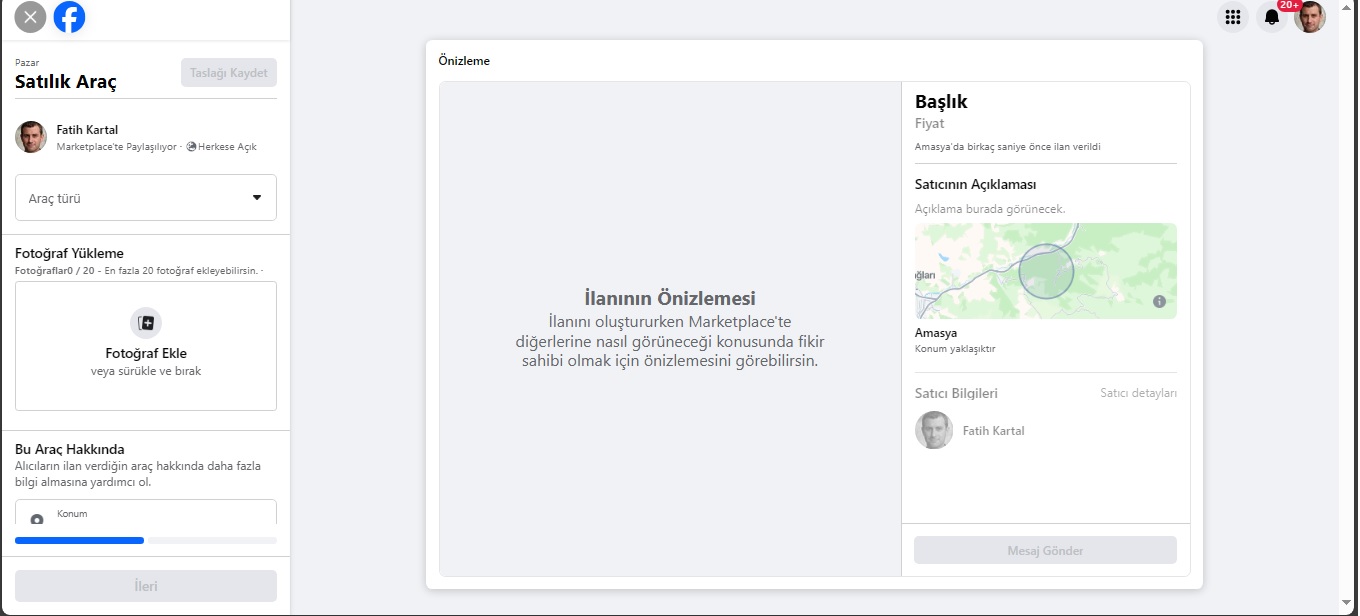
Task: Click Taslağı Kaydet button
Action: click(229, 73)
